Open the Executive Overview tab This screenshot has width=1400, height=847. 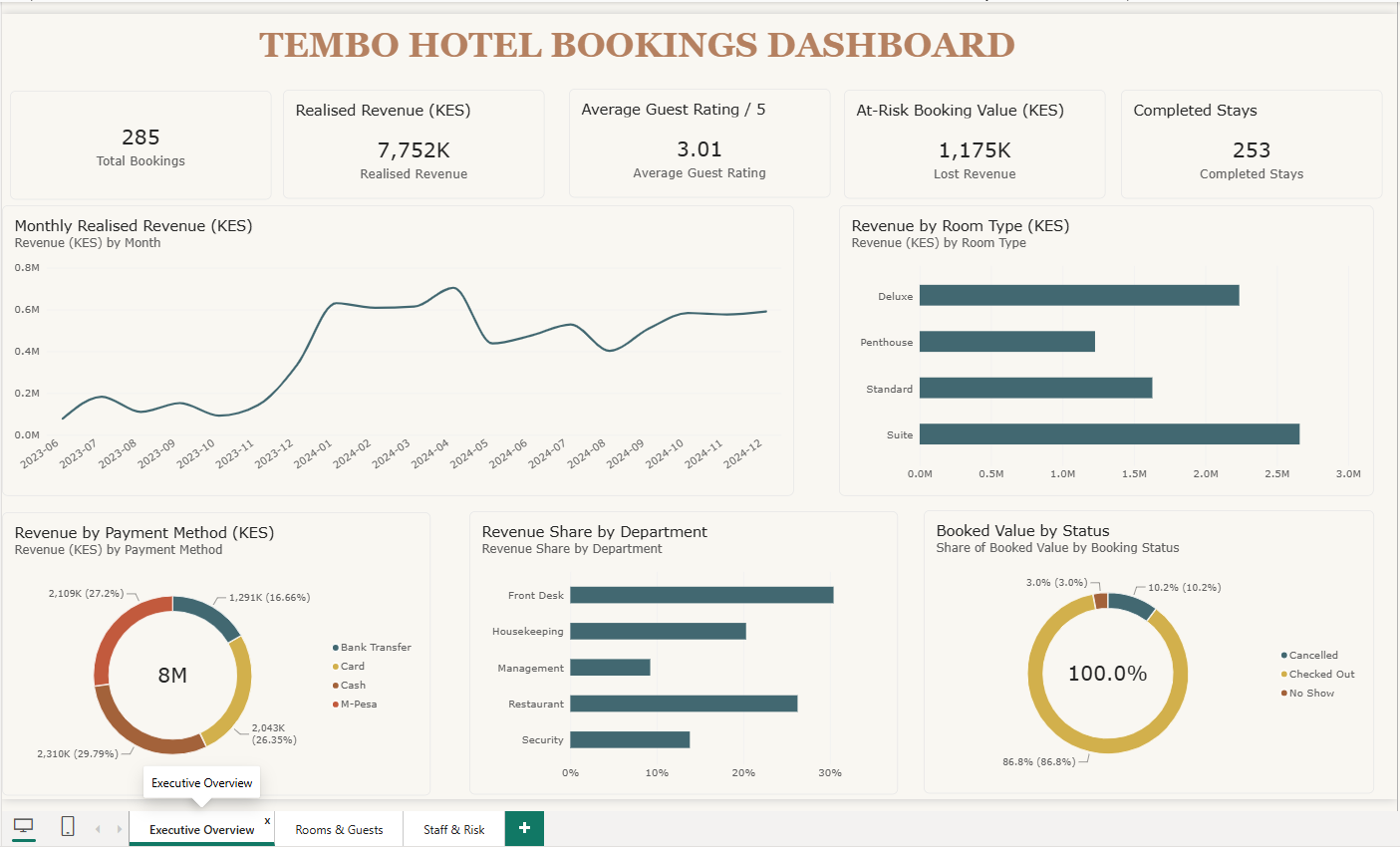(202, 829)
